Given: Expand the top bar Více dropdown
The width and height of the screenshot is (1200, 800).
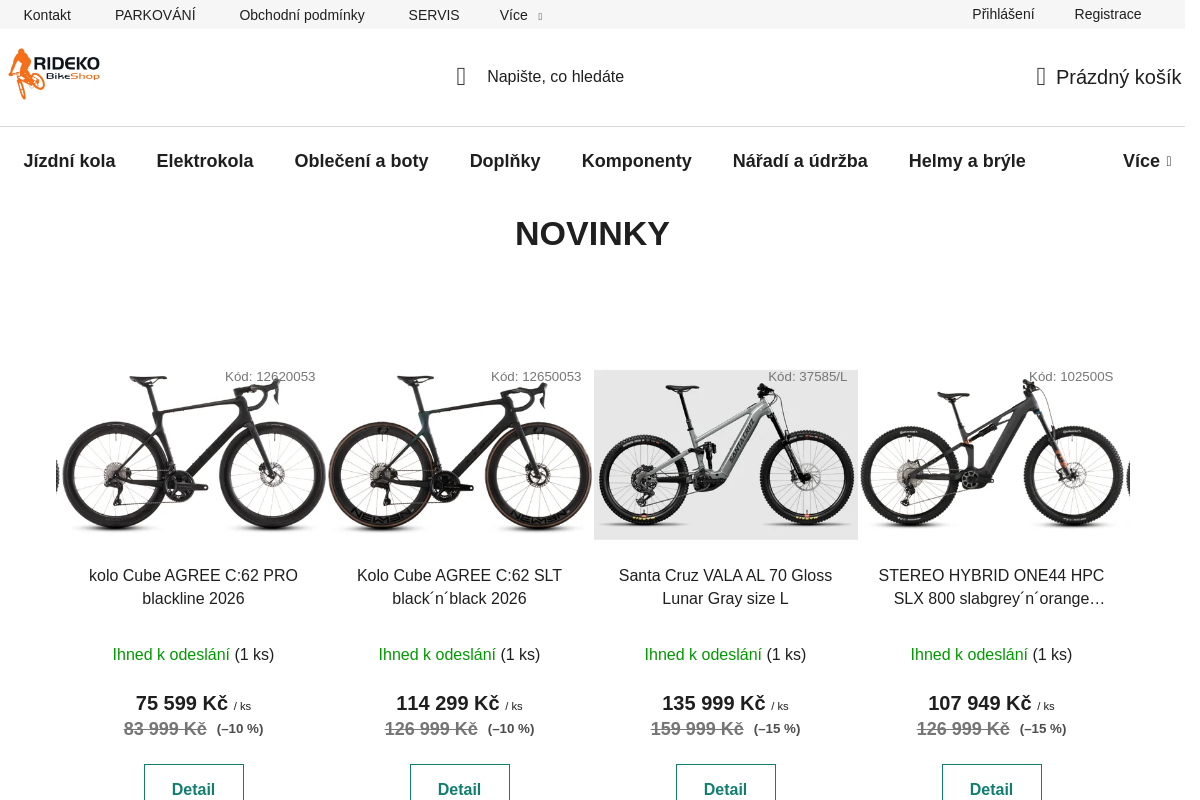Looking at the screenshot, I should point(521,15).
